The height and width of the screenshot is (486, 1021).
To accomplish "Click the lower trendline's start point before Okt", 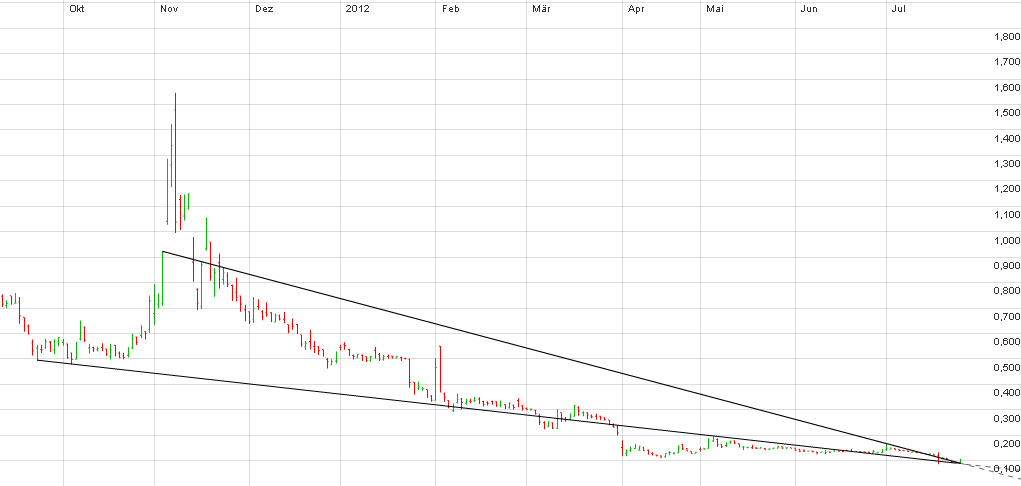I will click(38, 360).
